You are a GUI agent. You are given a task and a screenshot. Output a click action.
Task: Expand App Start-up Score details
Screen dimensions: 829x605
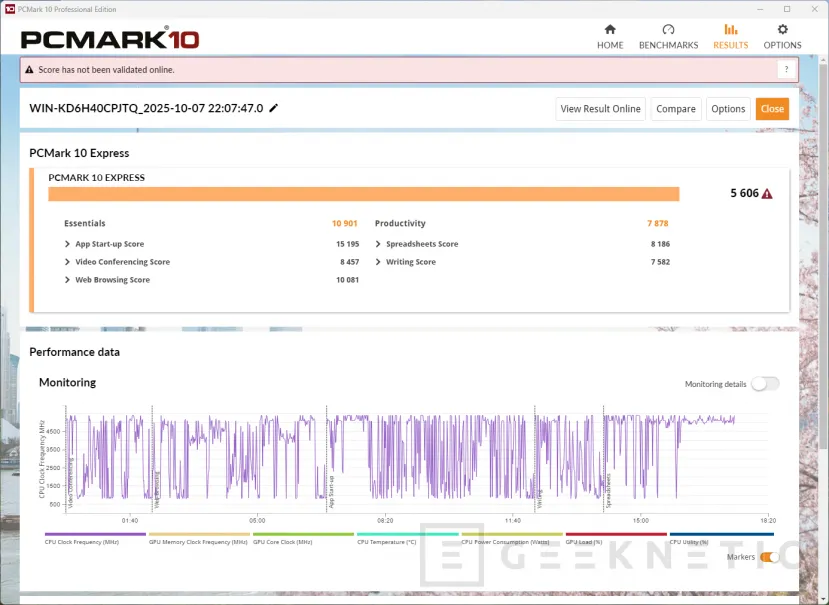pos(68,244)
